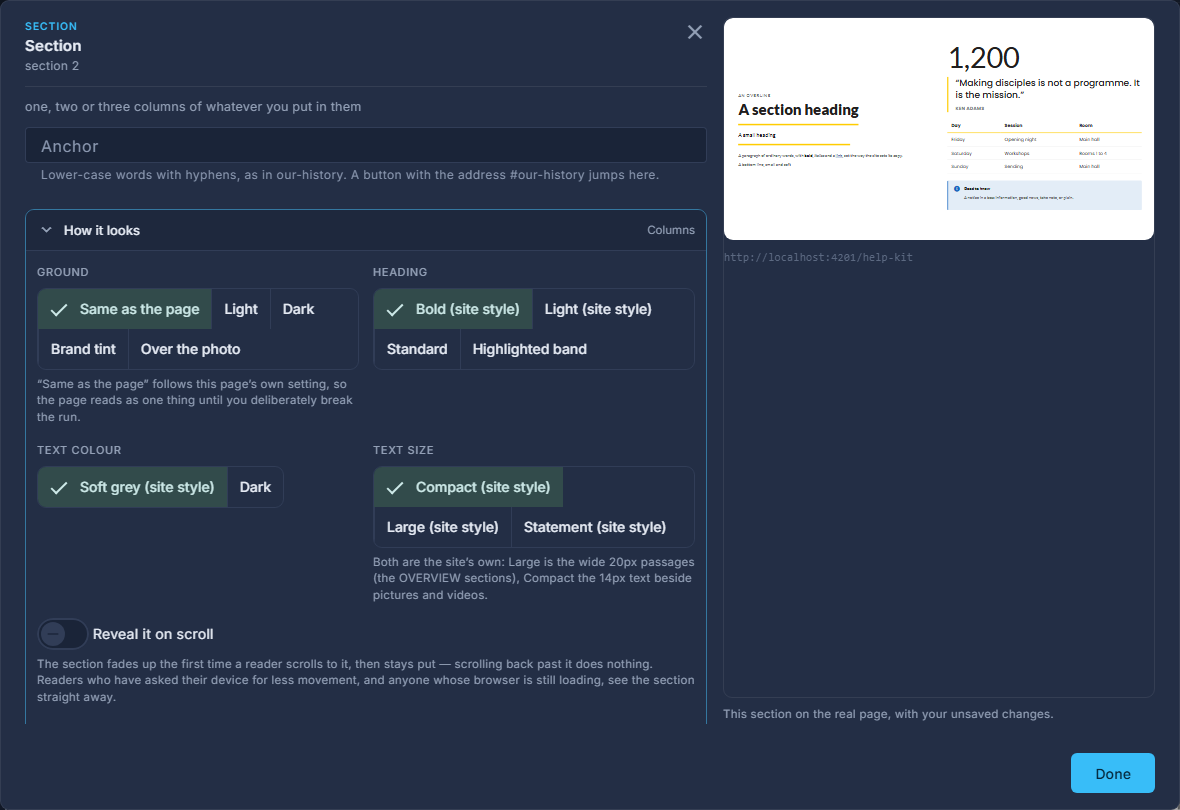Choose the Dark ground option
1180x810 pixels.
299,309
